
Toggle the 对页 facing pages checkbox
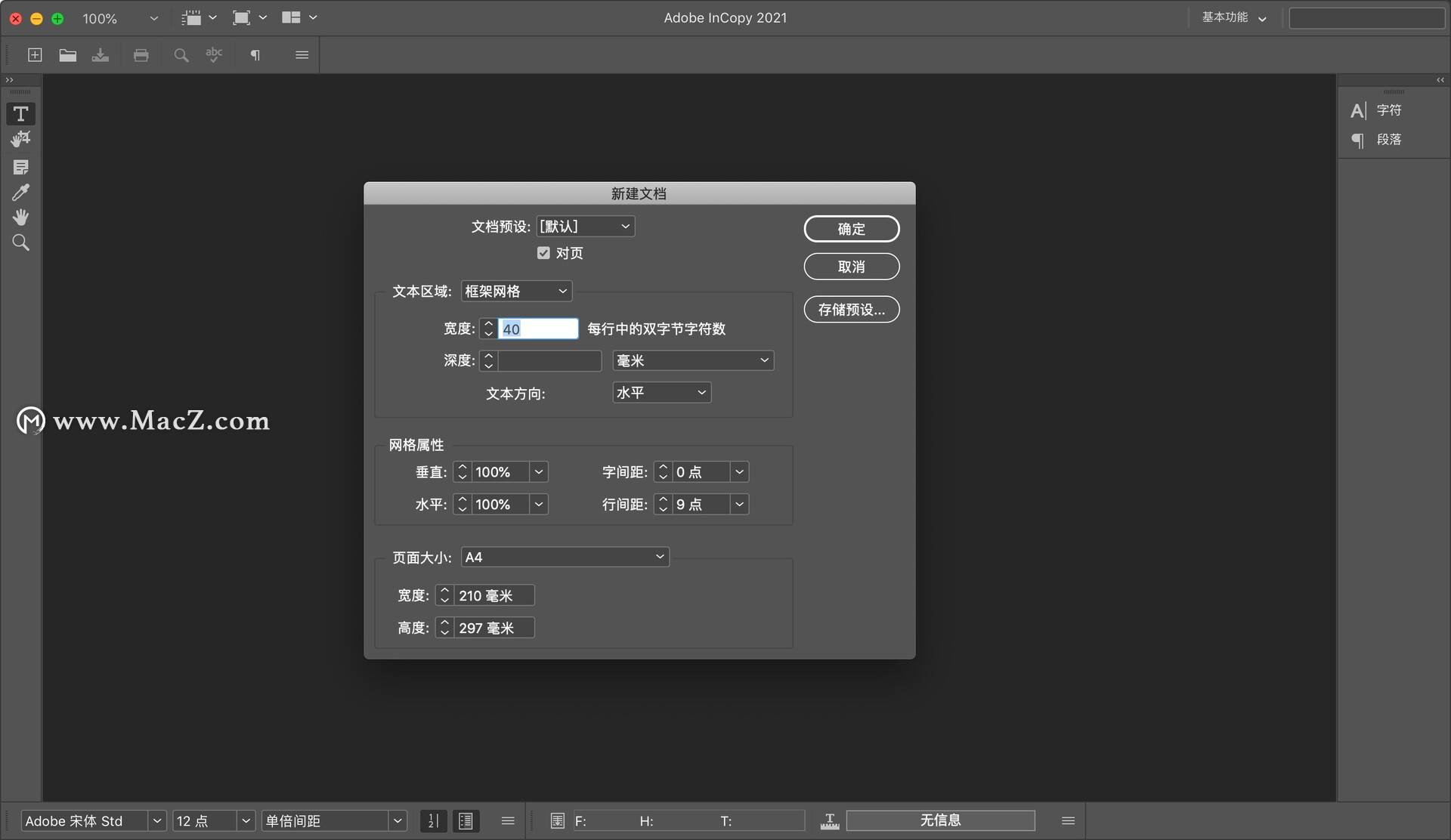pos(543,253)
